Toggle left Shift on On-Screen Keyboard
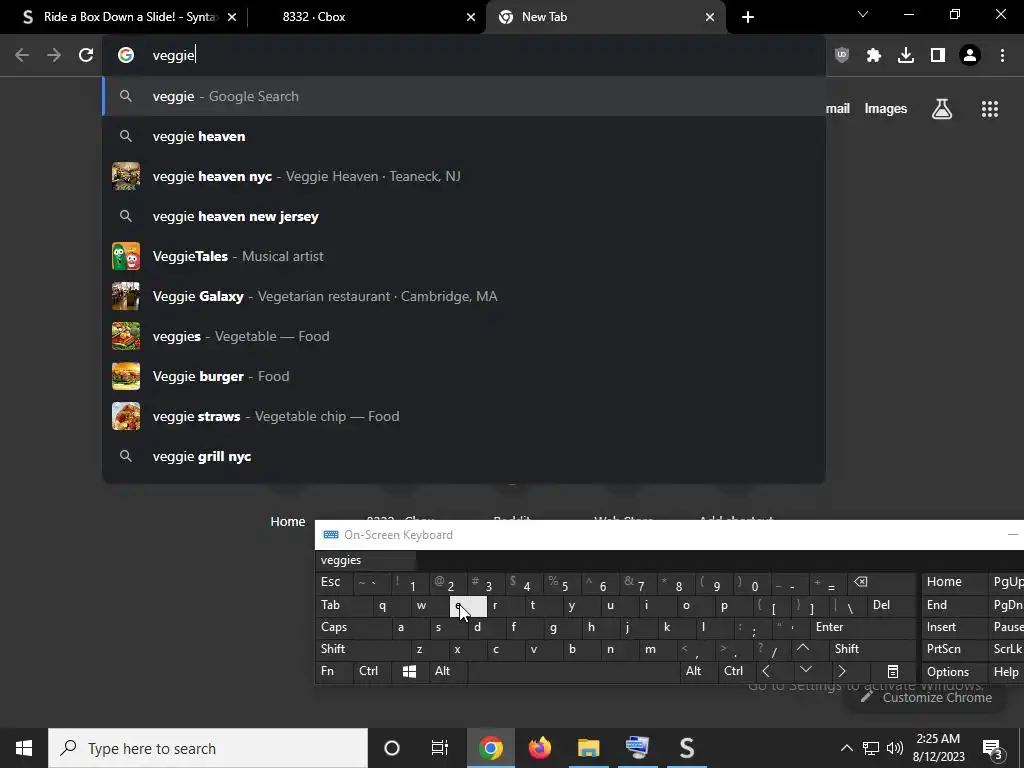The height and width of the screenshot is (768, 1024). click(361, 649)
